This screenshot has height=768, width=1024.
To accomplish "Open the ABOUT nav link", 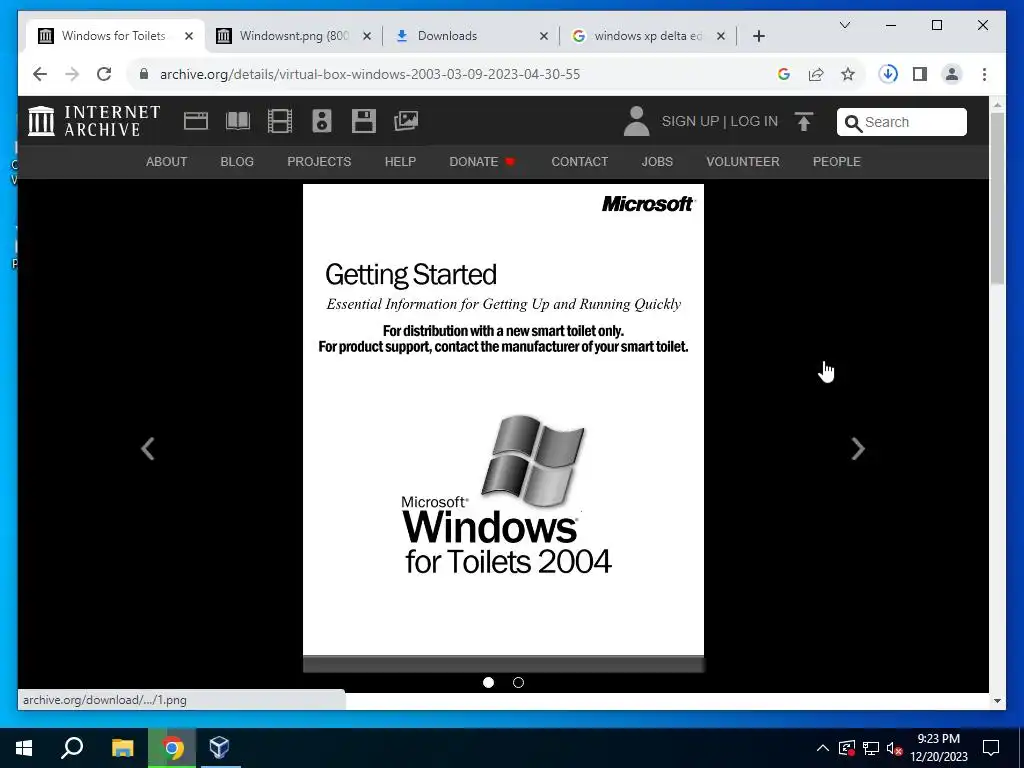I will click(x=167, y=161).
